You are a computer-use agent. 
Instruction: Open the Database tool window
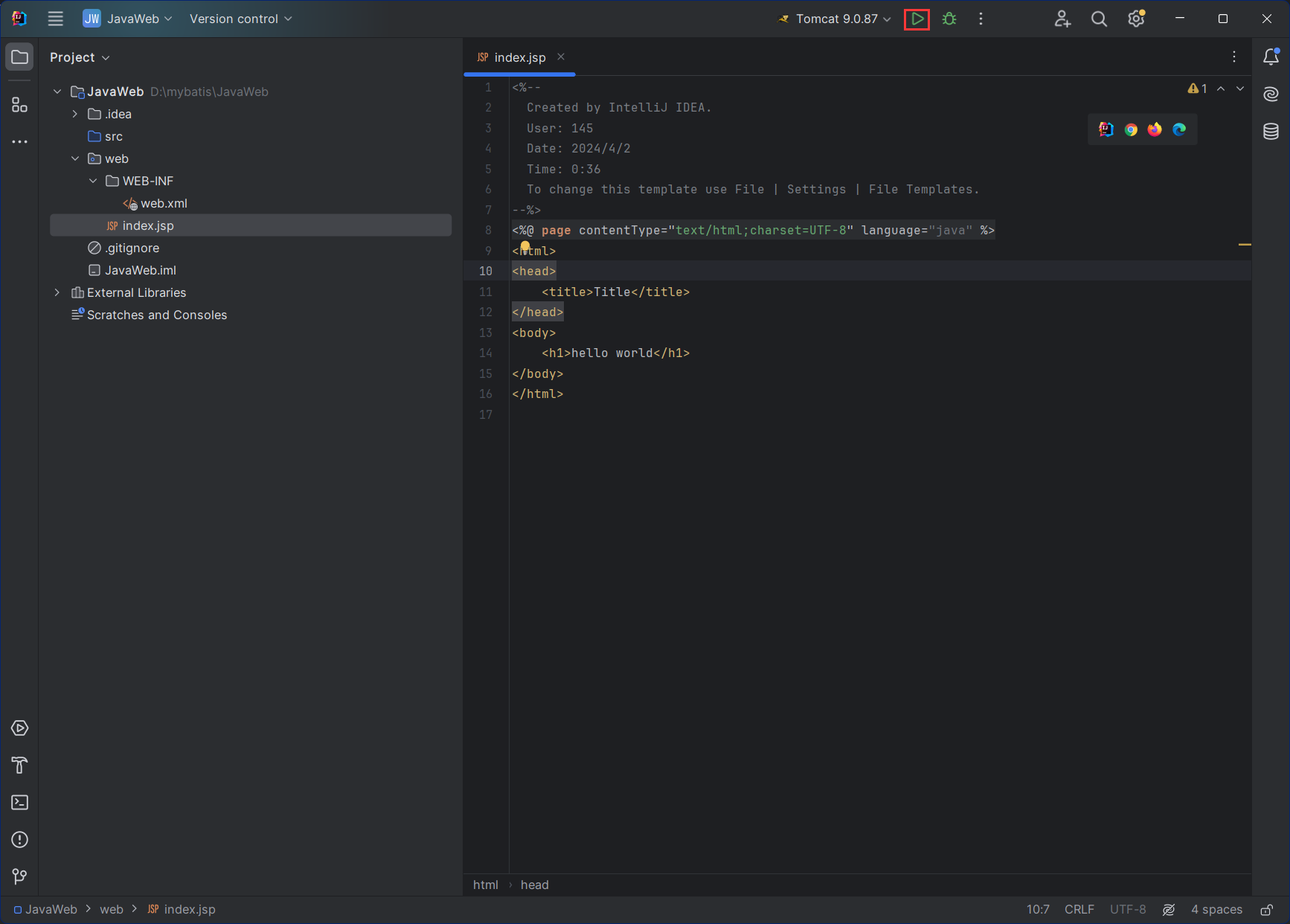[x=1271, y=132]
